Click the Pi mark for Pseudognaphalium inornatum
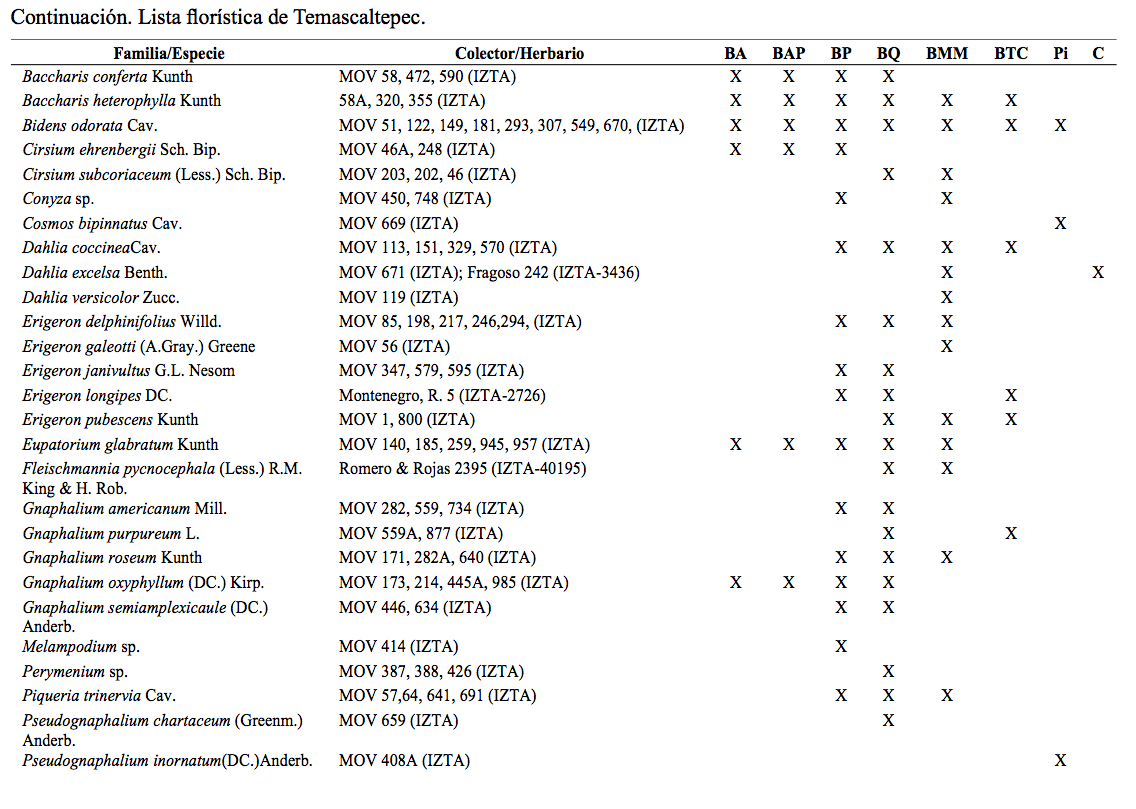This screenshot has height=809, width=1136. [1060, 761]
